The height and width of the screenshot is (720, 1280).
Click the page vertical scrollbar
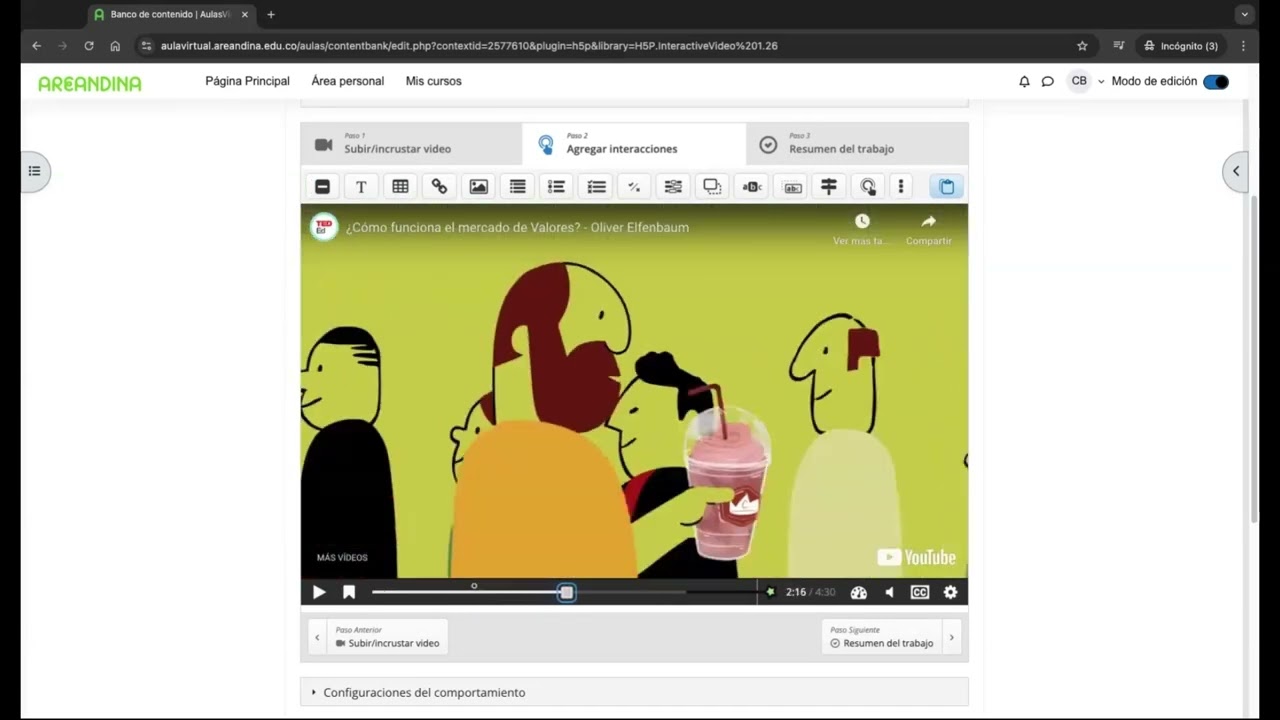1254,360
